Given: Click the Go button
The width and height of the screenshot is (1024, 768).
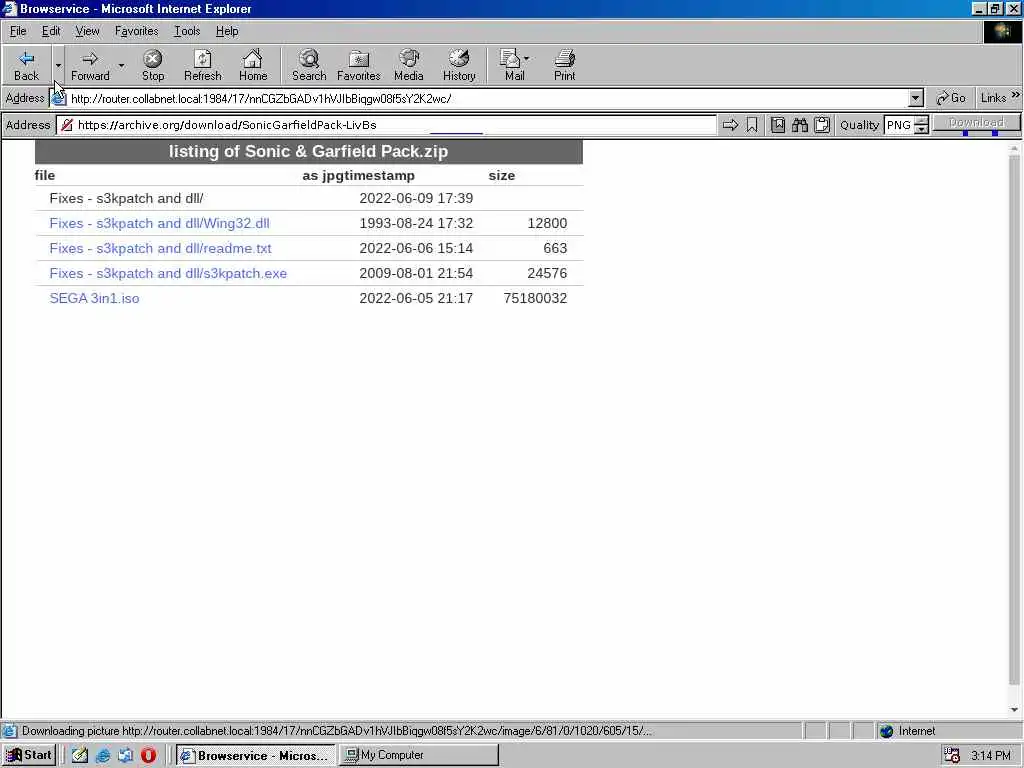Looking at the screenshot, I should click(951, 98).
